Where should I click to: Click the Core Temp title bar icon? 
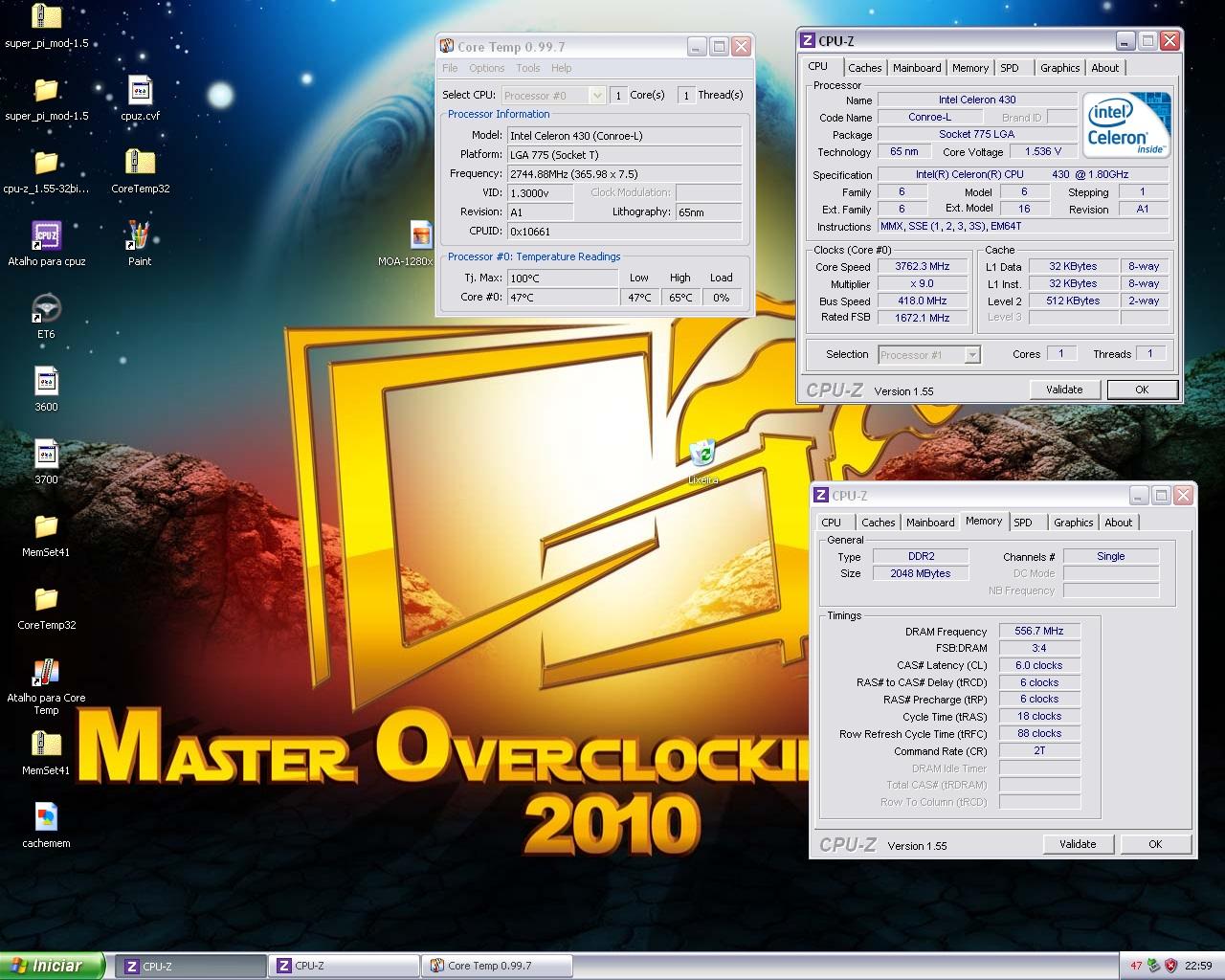[x=447, y=46]
